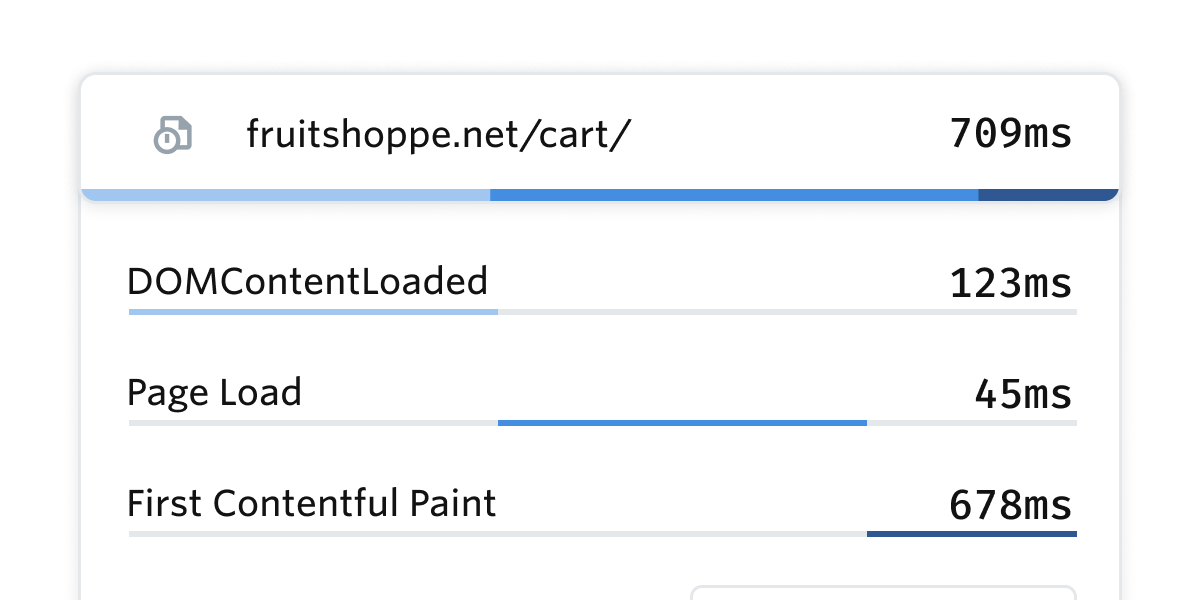
Task: Select the First Contentful Paint label
Action: point(312,503)
